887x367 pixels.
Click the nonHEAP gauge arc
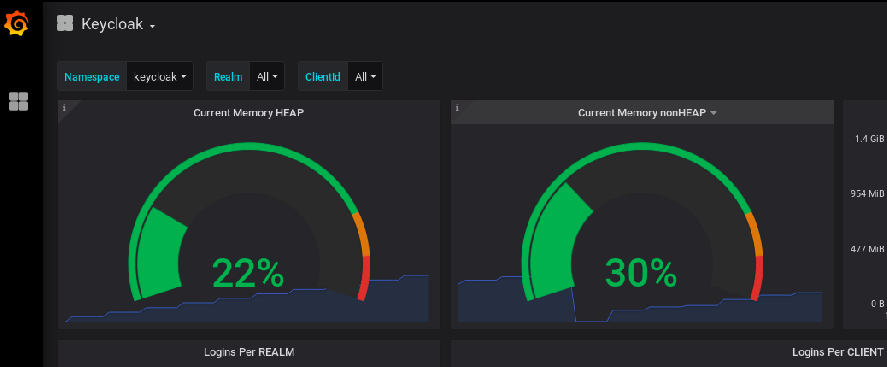pyautogui.click(x=642, y=221)
